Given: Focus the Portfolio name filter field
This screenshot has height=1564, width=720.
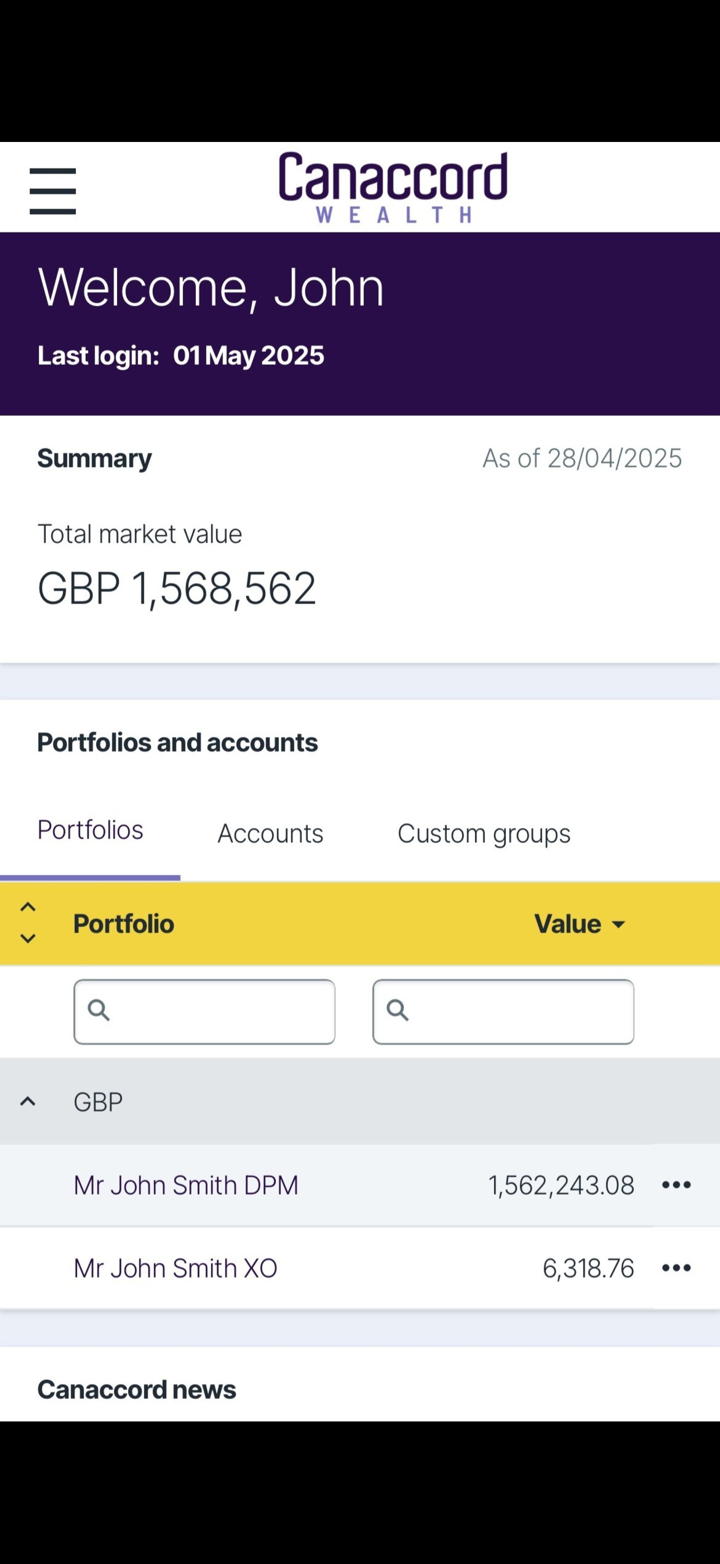Looking at the screenshot, I should [x=220, y=1012].
